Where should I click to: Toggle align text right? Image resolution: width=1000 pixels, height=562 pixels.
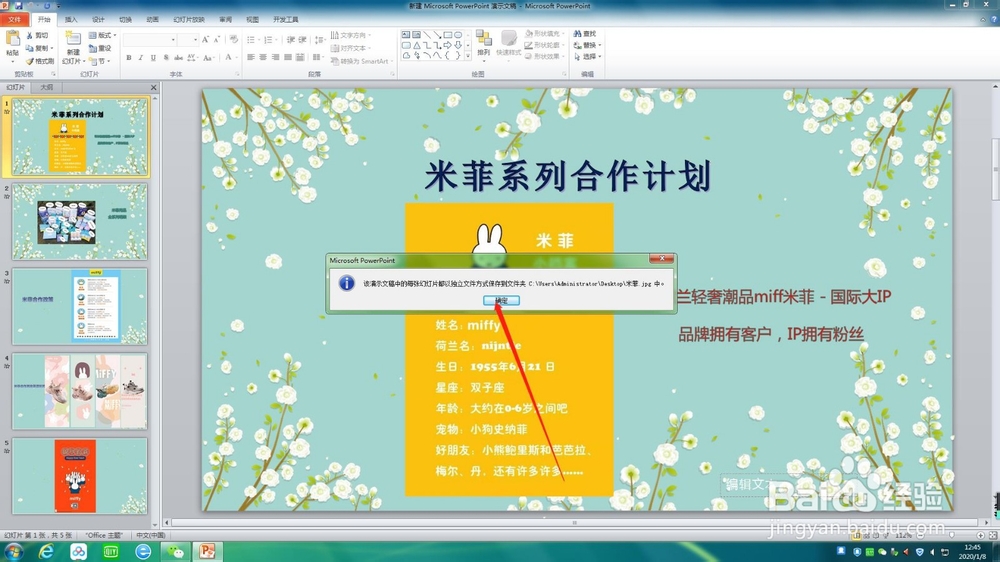[275, 57]
